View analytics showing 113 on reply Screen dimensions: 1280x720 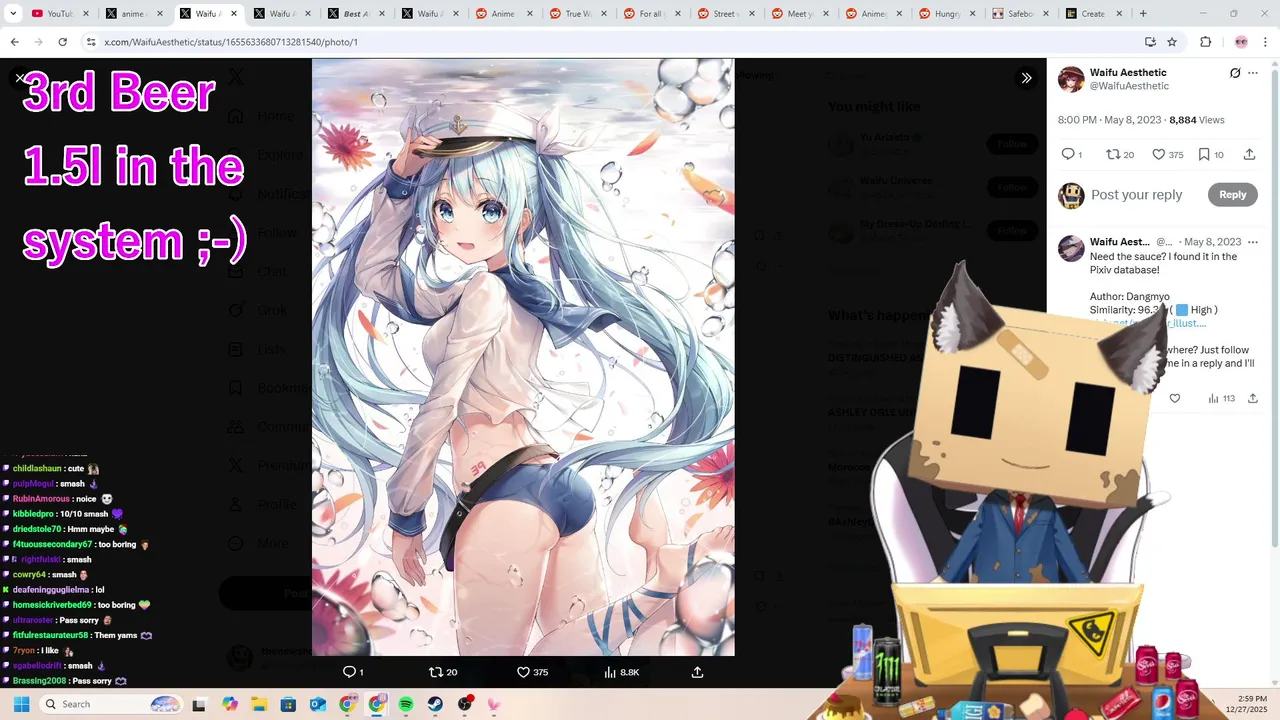pos(1221,398)
